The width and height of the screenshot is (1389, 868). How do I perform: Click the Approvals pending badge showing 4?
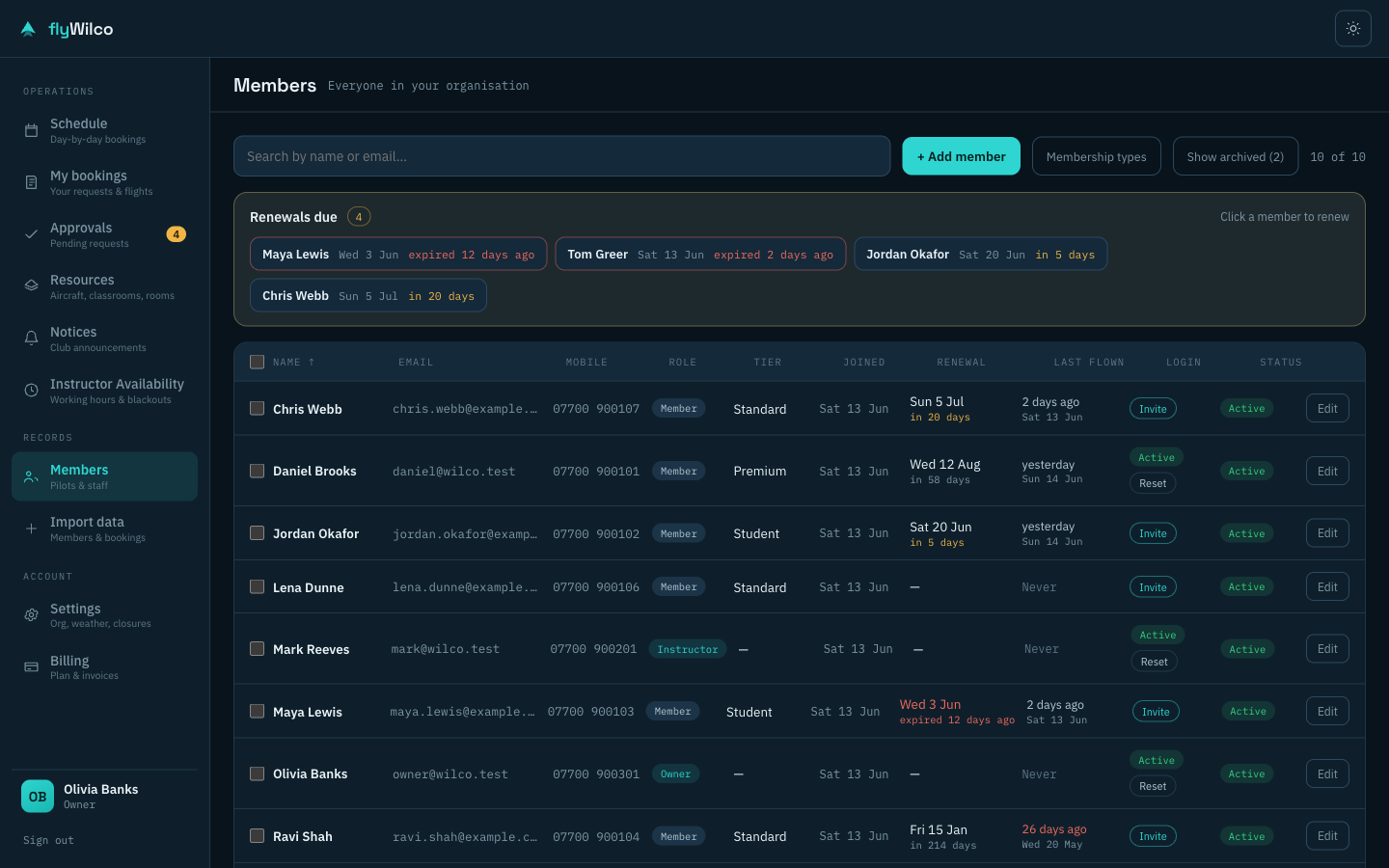click(176, 234)
